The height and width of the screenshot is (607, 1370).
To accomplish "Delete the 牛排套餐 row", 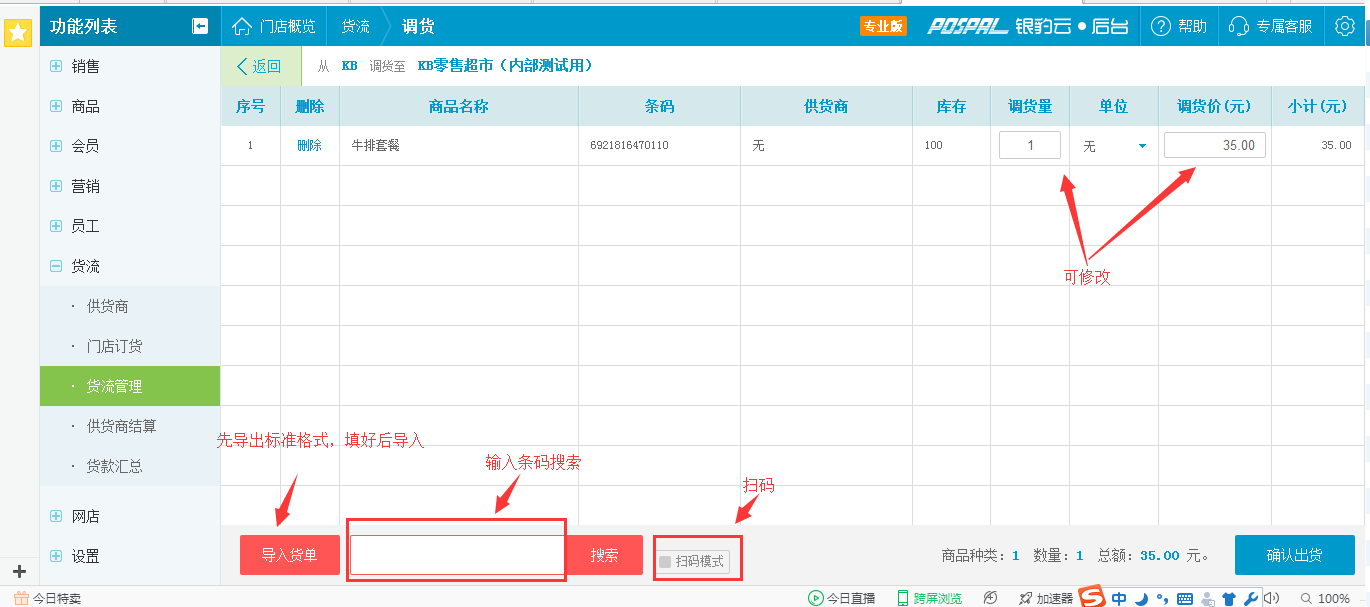I will tap(309, 146).
